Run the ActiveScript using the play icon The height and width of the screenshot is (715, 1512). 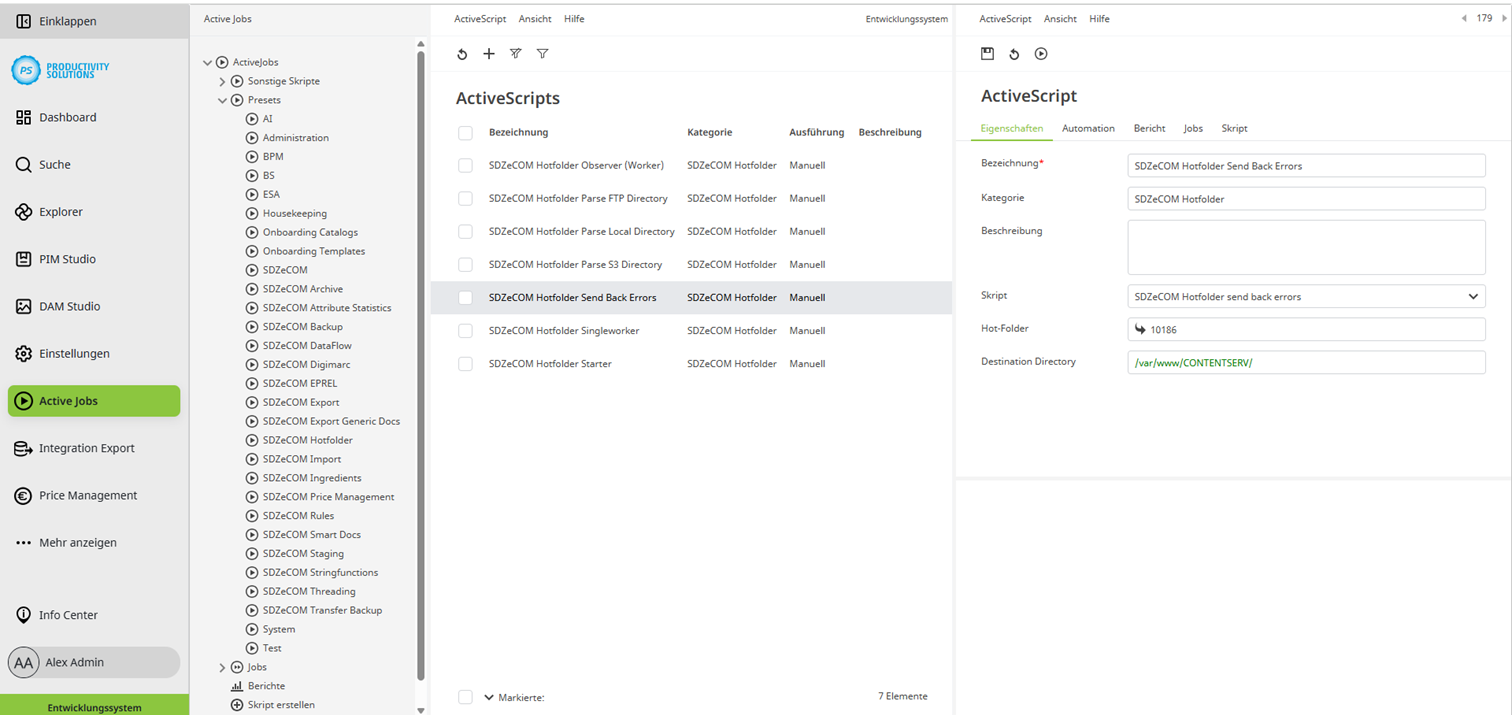(x=1040, y=54)
